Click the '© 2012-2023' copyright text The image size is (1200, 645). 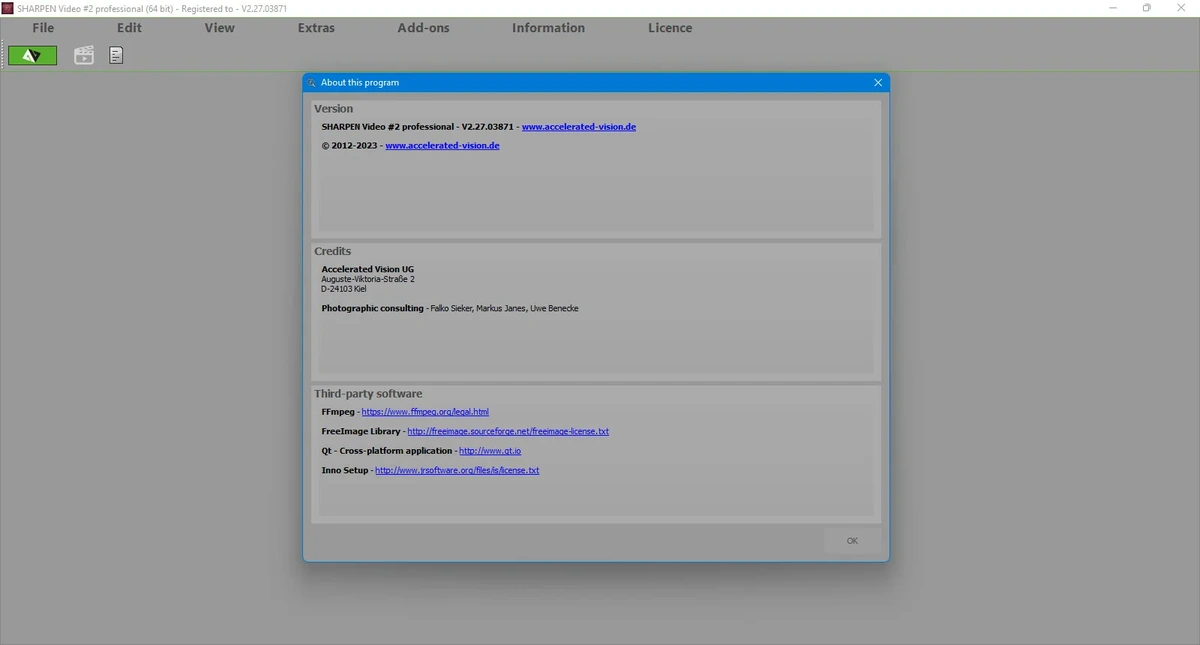tap(349, 146)
